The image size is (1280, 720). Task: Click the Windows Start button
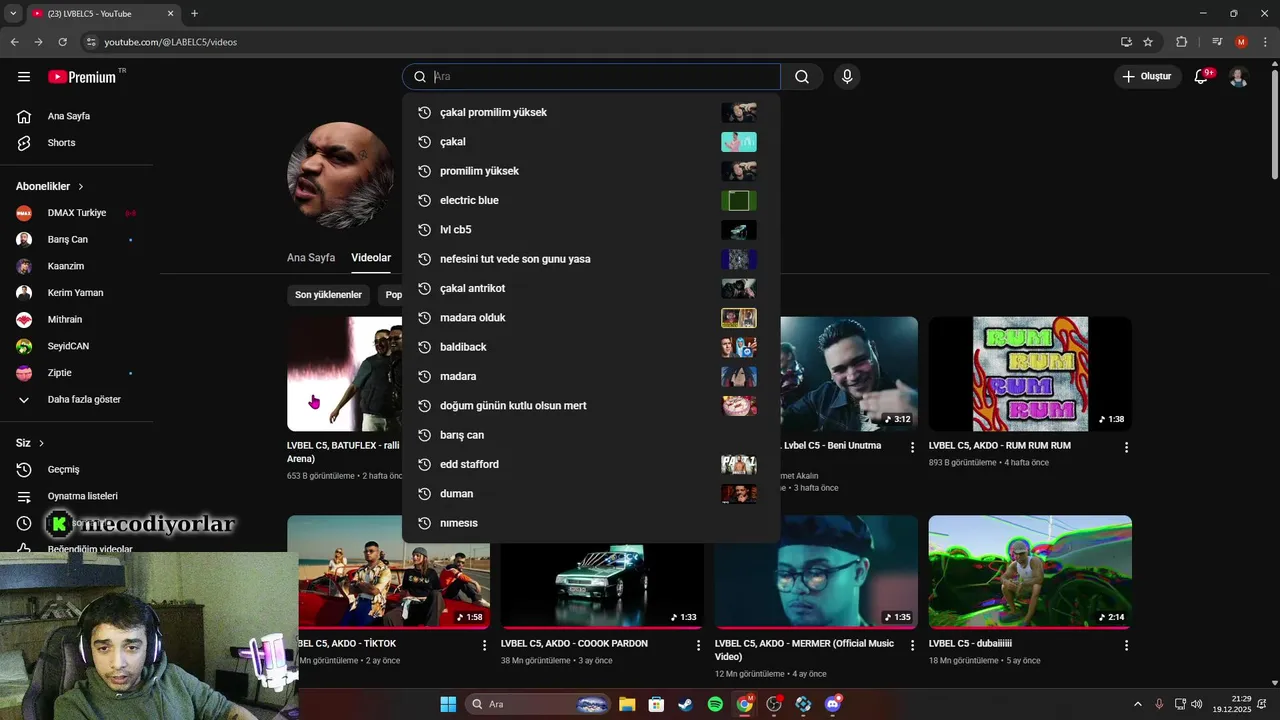(x=448, y=704)
